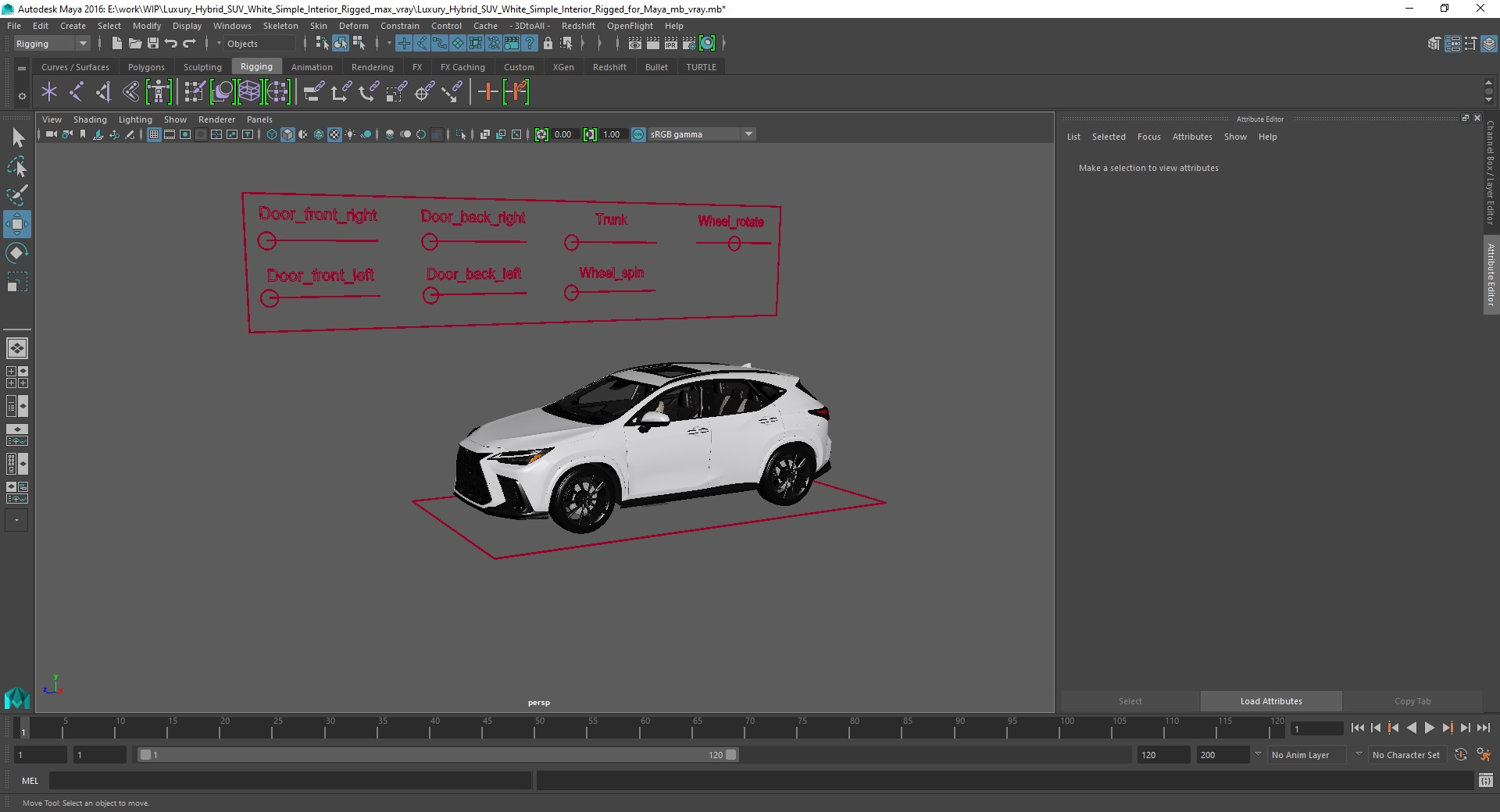Start IPR render from the status line

(x=670, y=44)
